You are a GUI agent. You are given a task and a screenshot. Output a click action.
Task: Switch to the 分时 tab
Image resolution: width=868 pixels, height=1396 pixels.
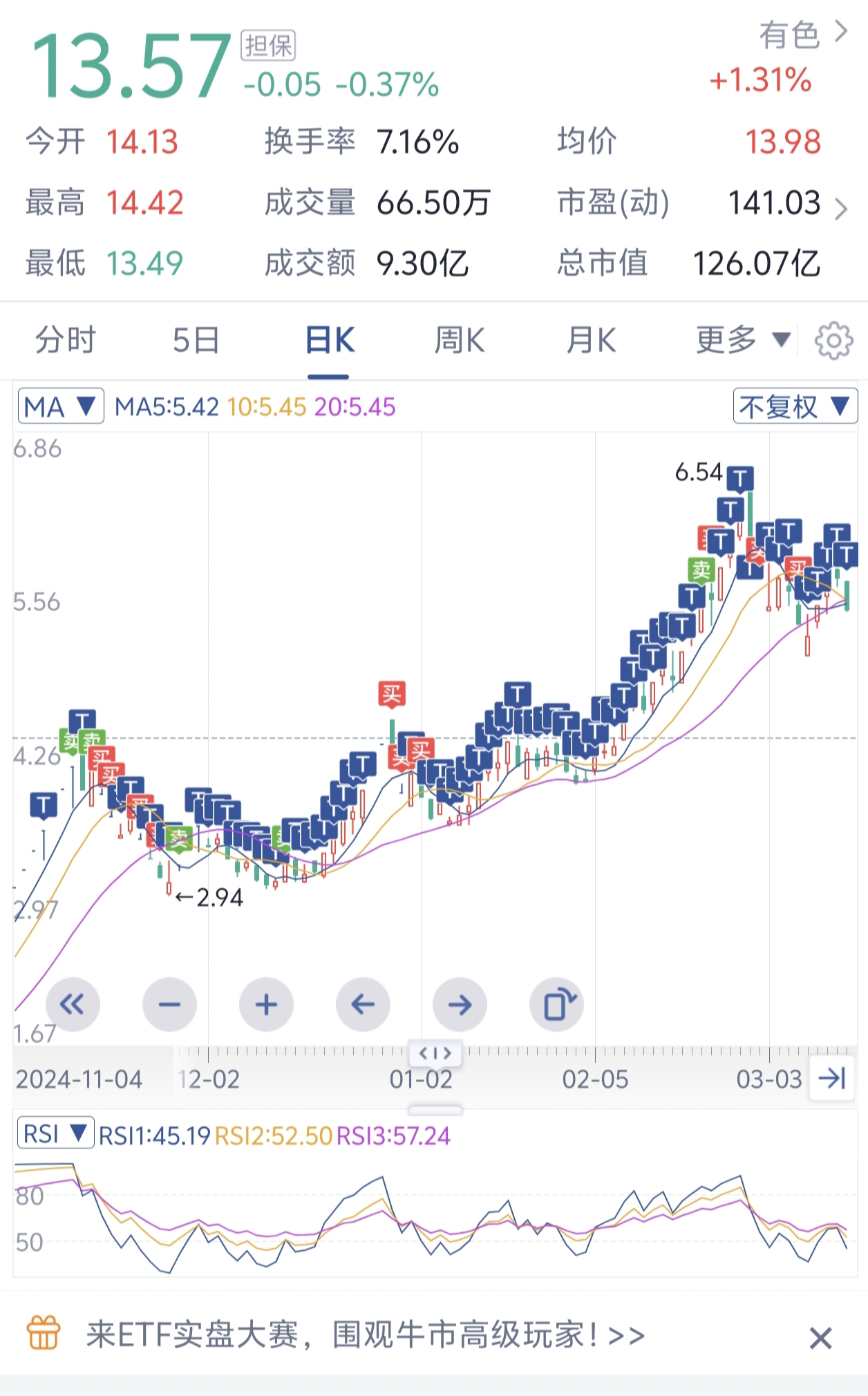(x=65, y=340)
